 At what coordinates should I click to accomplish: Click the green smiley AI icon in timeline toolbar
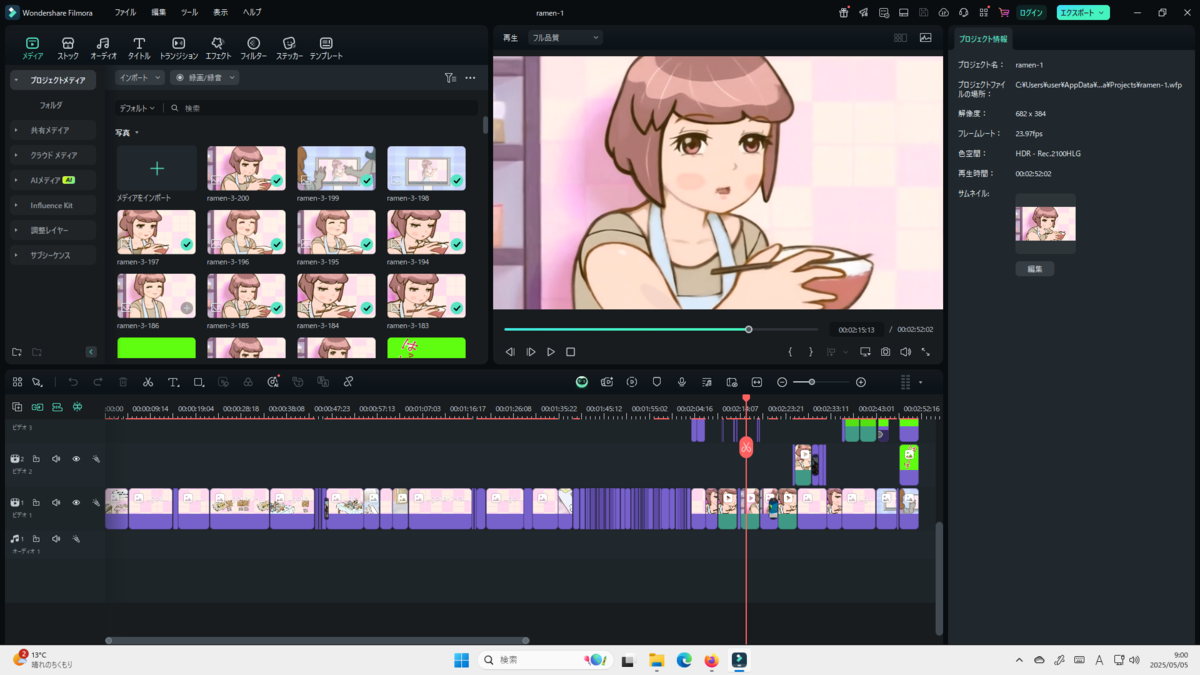[x=582, y=382]
